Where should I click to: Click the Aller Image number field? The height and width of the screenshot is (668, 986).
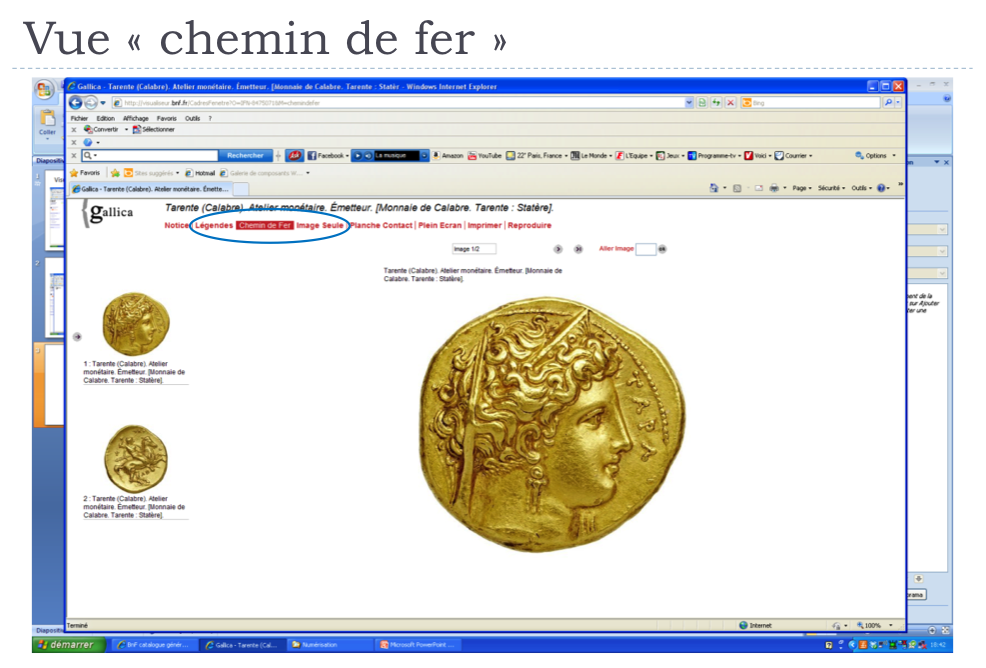(645, 249)
